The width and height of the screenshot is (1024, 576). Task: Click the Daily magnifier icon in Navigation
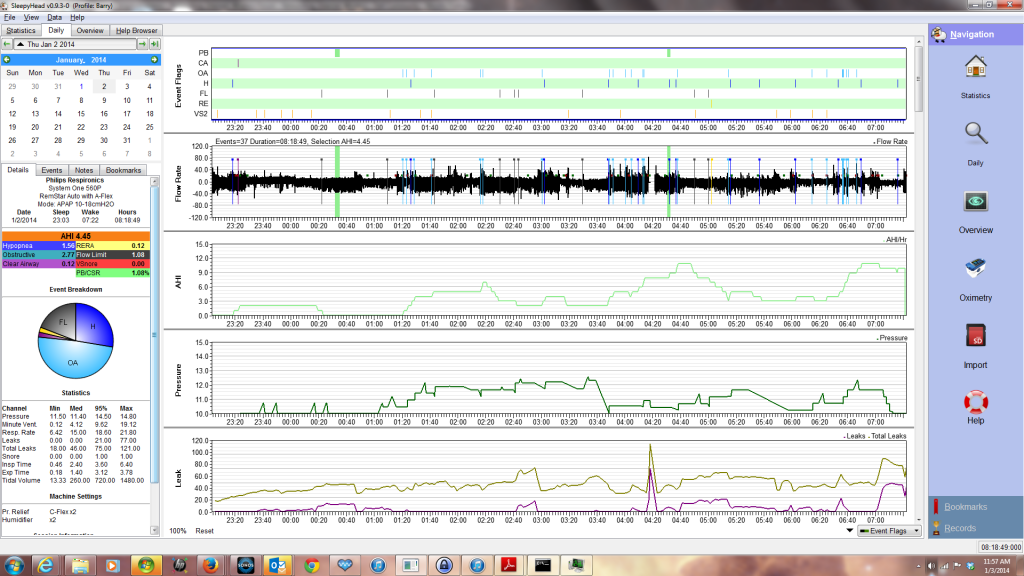pyautogui.click(x=975, y=141)
